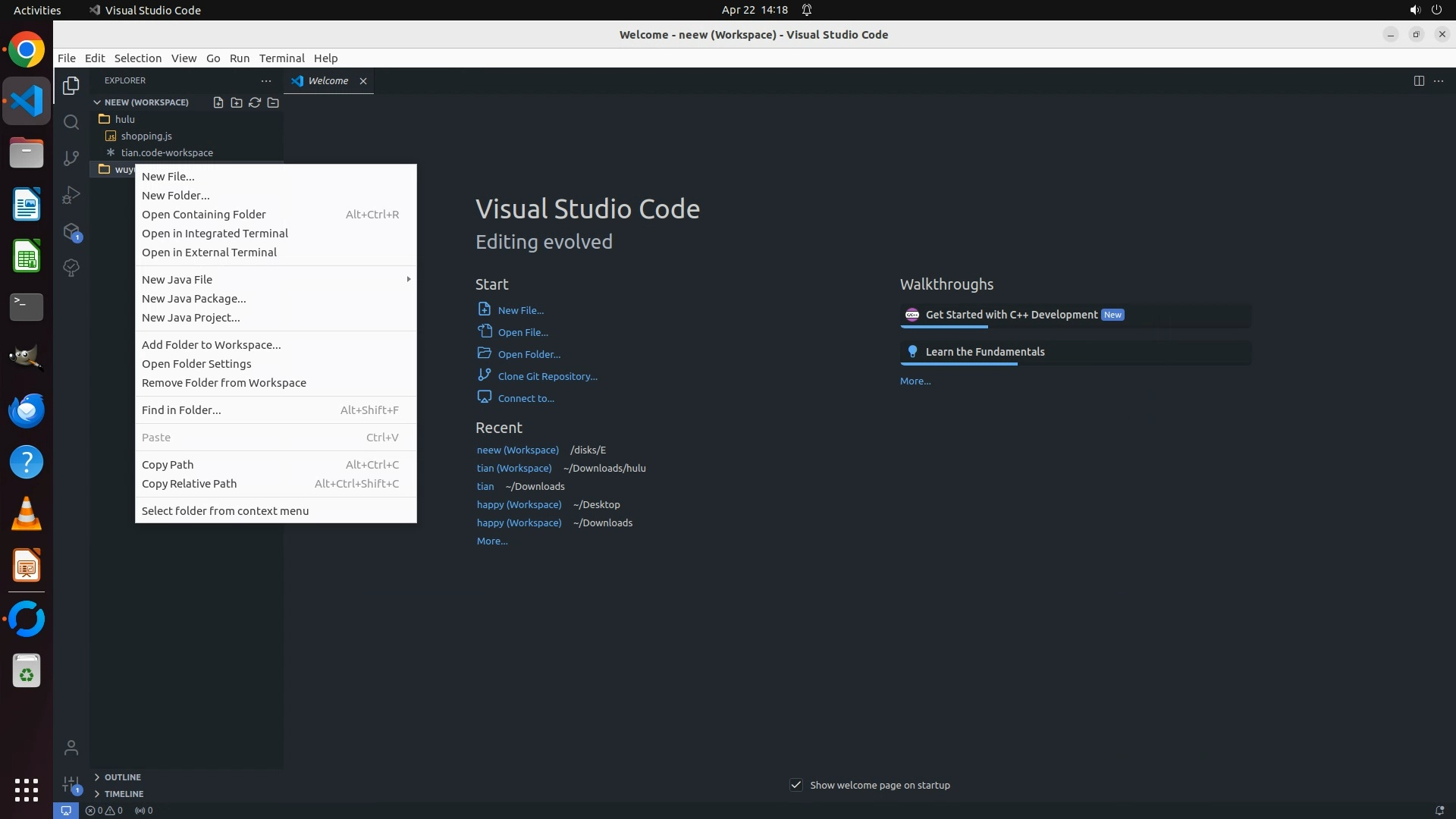1456x819 pixels.
Task: Open the Extensions view icon
Action: [71, 232]
